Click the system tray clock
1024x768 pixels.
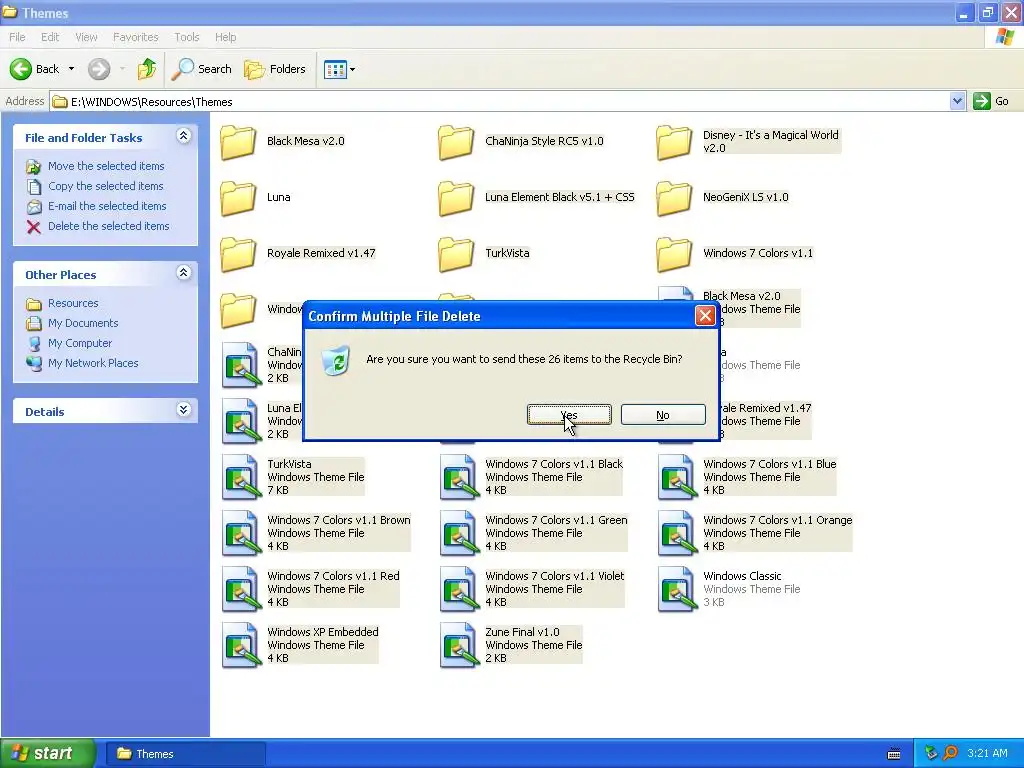click(x=987, y=754)
